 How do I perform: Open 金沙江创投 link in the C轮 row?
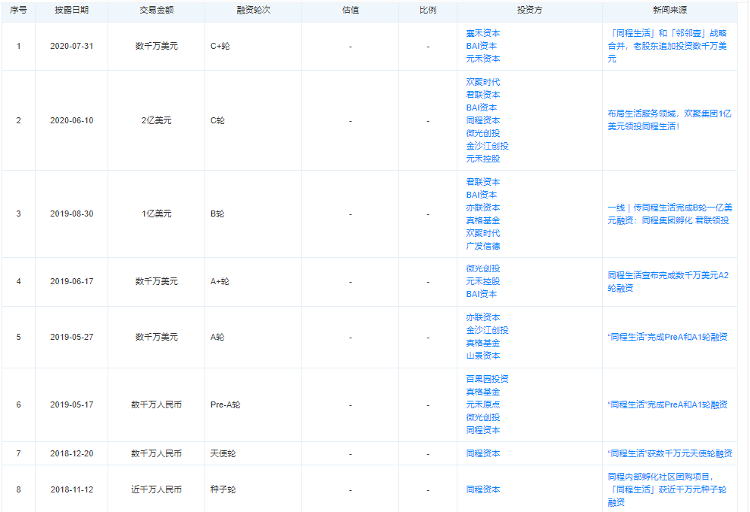coord(487,146)
